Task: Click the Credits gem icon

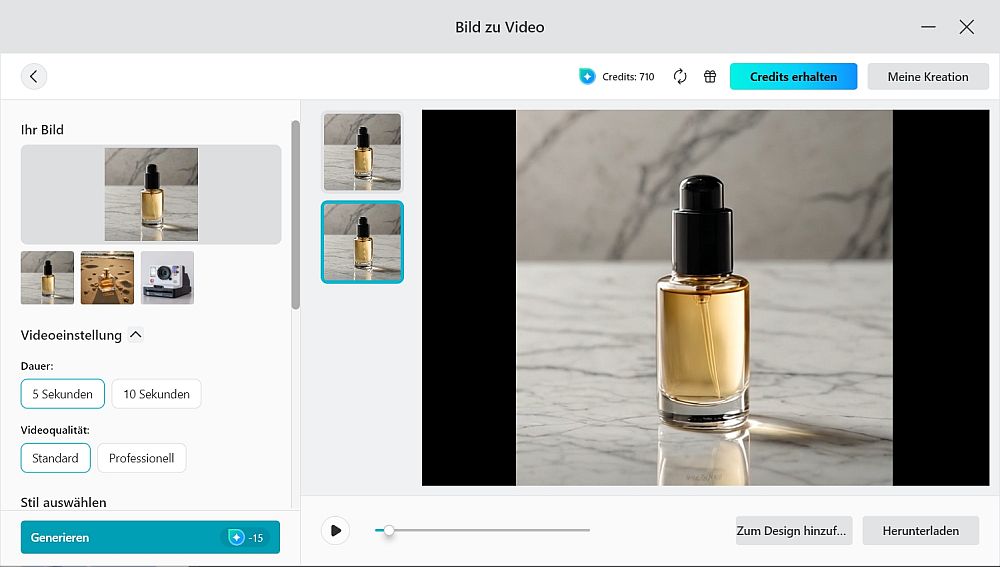Action: click(587, 77)
